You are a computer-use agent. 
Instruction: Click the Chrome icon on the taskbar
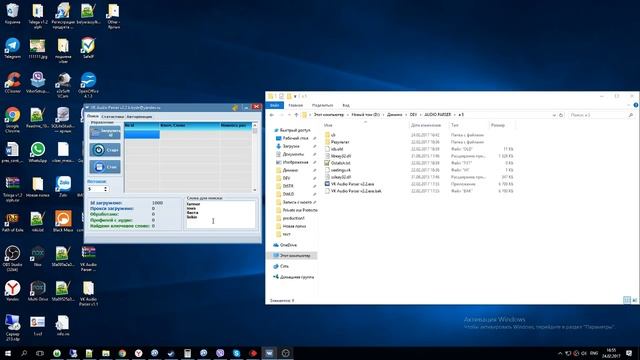[122, 353]
